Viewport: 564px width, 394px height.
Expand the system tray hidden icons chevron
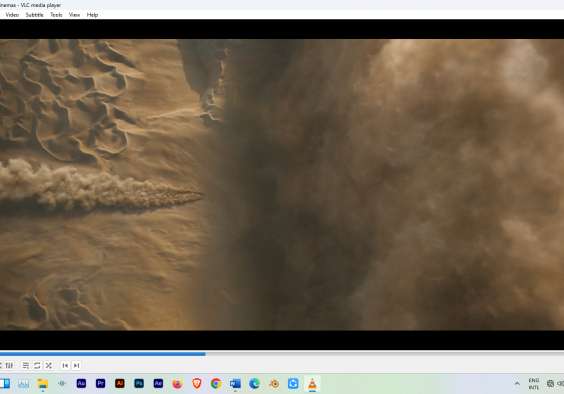pyautogui.click(x=517, y=384)
